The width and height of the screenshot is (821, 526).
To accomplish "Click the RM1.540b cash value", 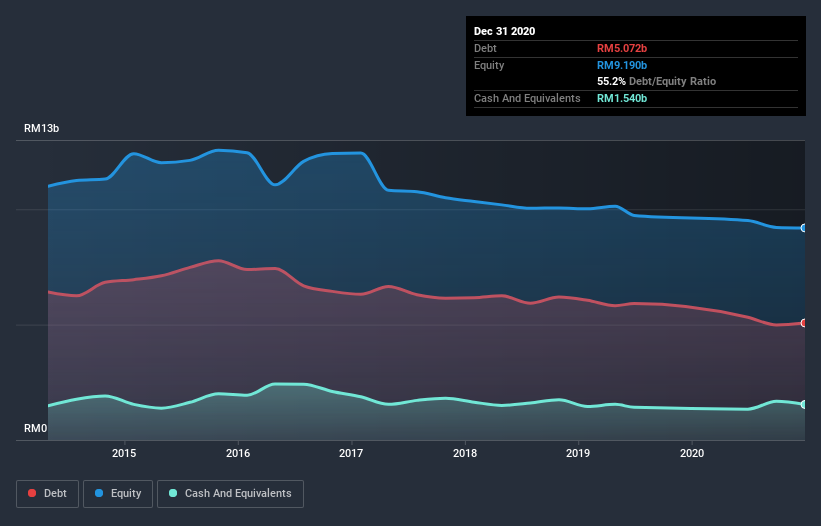I will [622, 98].
